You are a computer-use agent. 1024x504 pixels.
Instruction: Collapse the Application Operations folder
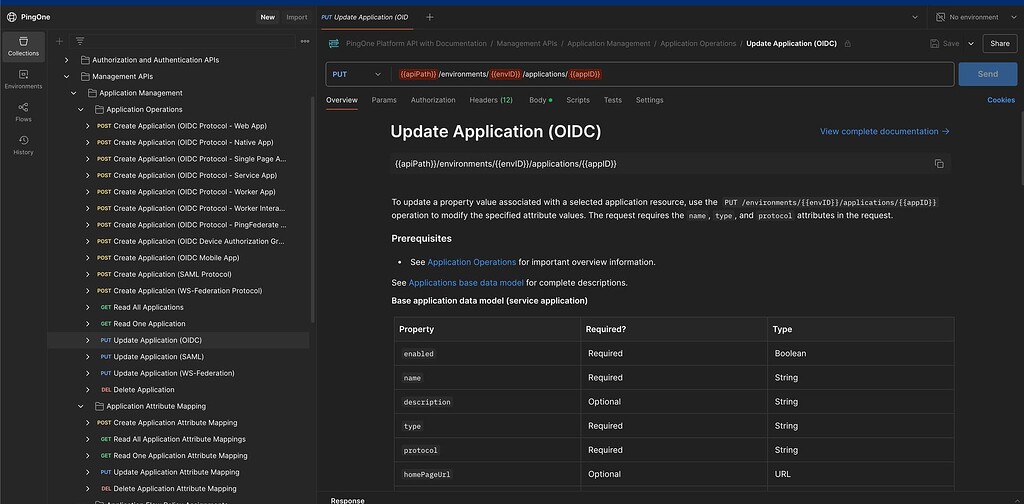point(81,109)
